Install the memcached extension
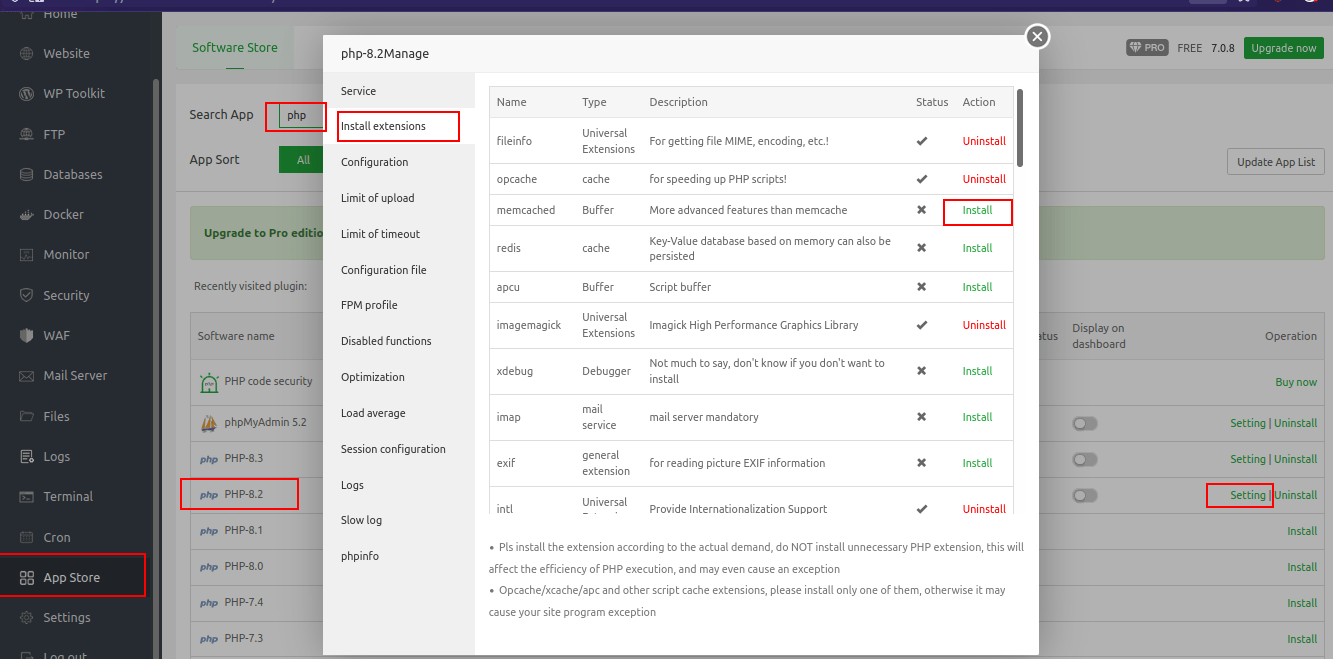The height and width of the screenshot is (659, 1333). pos(977,211)
